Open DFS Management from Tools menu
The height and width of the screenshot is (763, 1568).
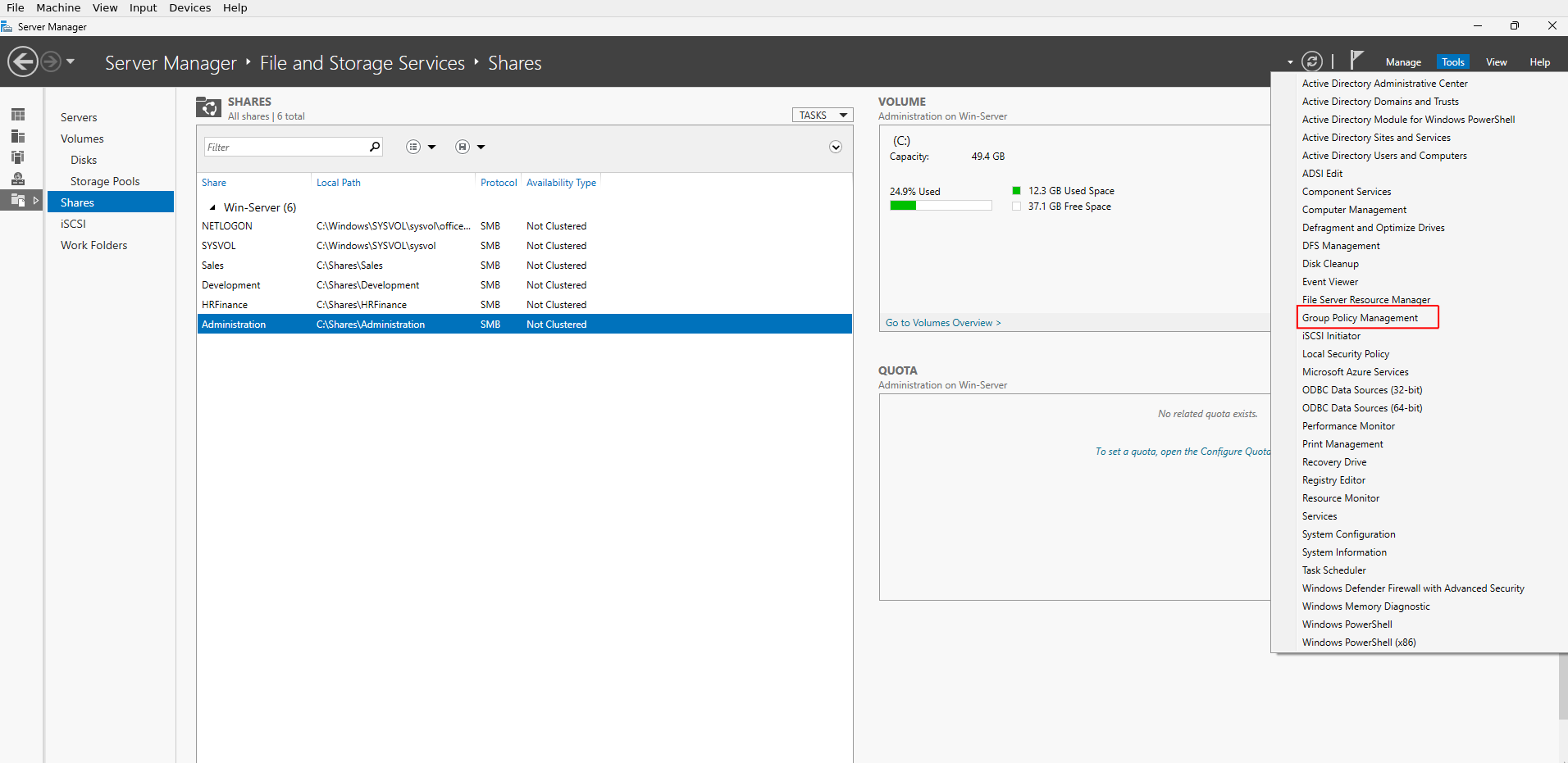tap(1341, 246)
